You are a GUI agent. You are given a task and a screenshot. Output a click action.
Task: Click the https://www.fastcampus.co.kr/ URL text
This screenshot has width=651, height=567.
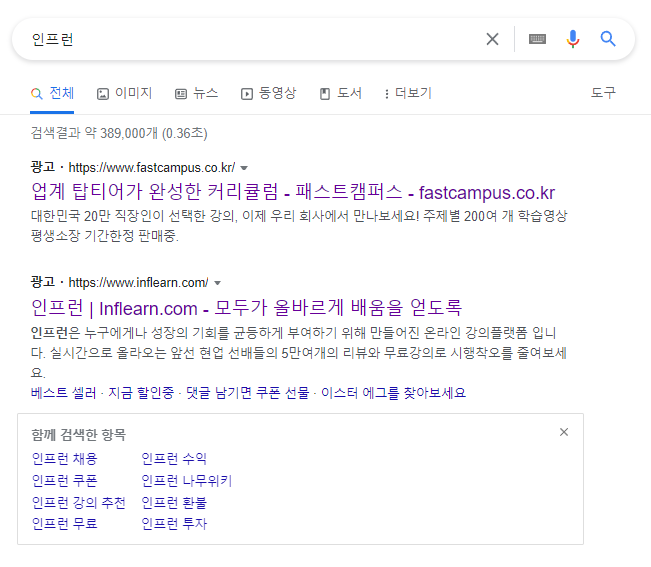coord(152,168)
